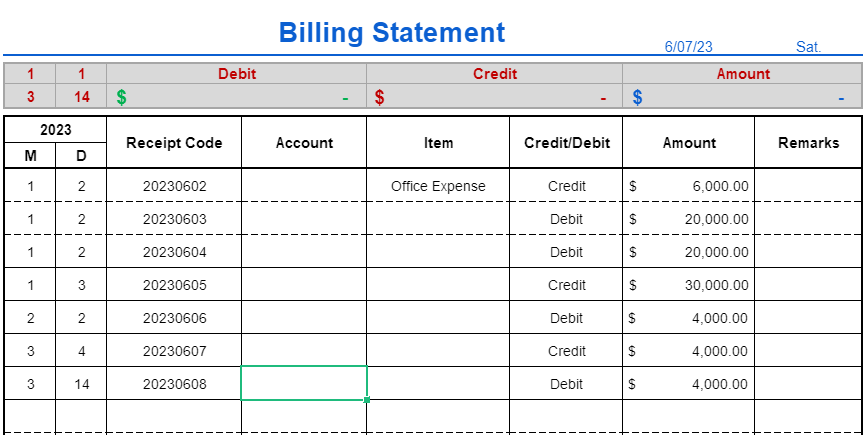Screen dimensions: 864x435
Task: Click the green dollar sign debit total
Action: pyautogui.click(x=122, y=98)
